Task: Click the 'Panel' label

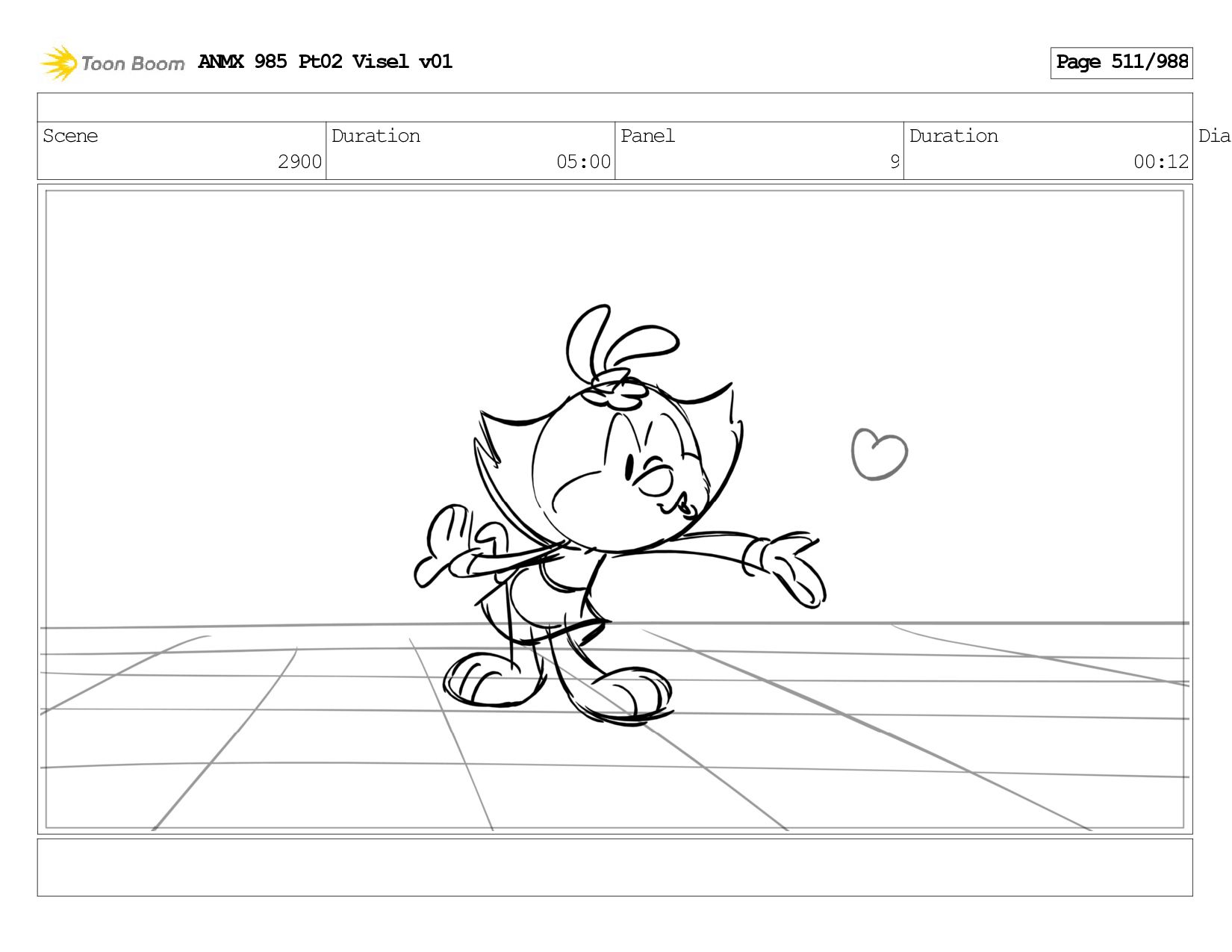Action: [x=647, y=136]
